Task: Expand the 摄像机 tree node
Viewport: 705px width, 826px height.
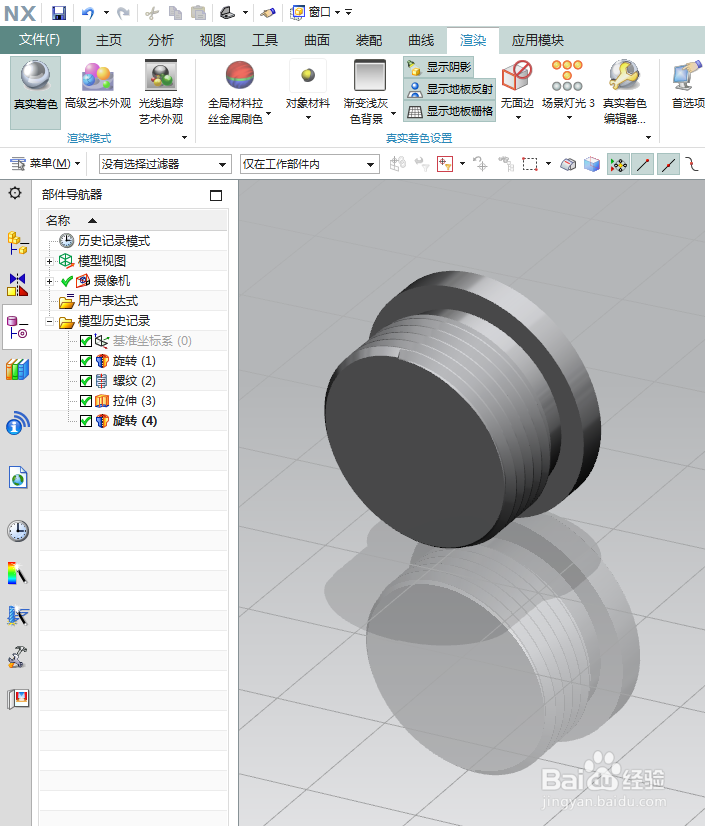Action: pos(49,281)
